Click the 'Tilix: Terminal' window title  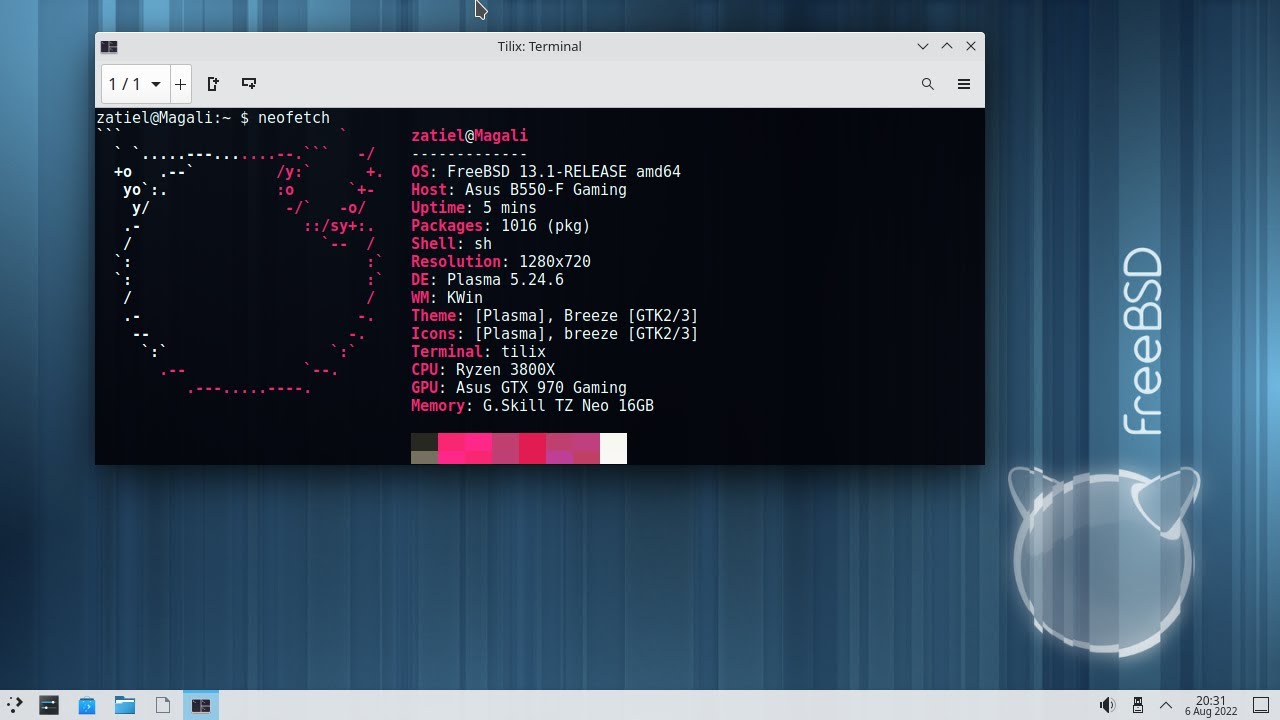tap(539, 46)
